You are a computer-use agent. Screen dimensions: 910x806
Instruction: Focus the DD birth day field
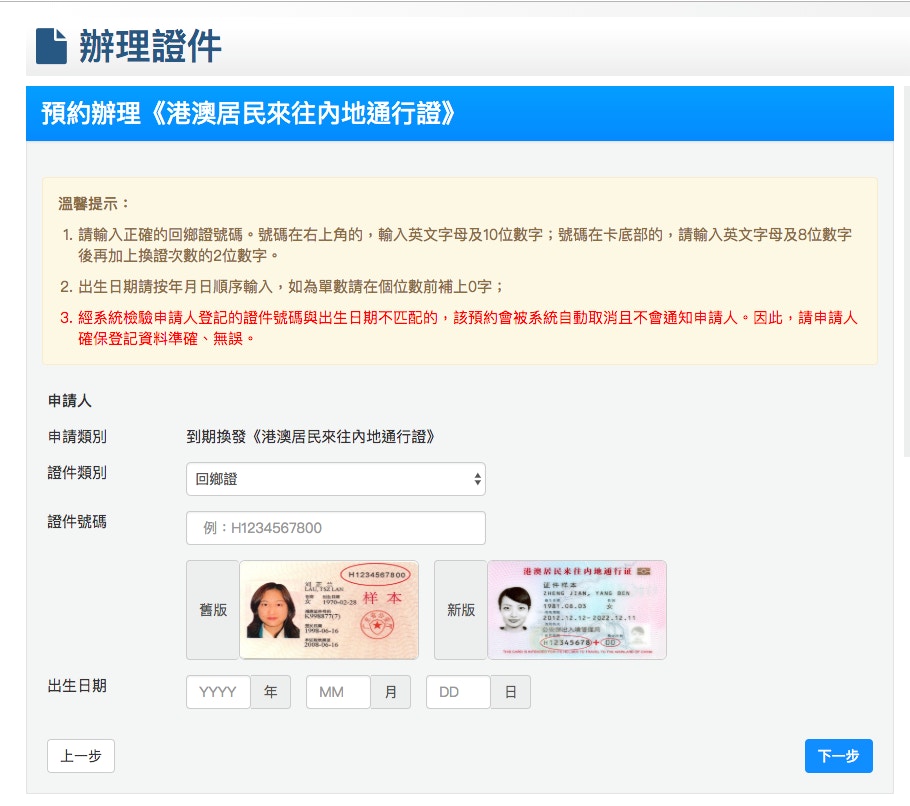click(458, 692)
